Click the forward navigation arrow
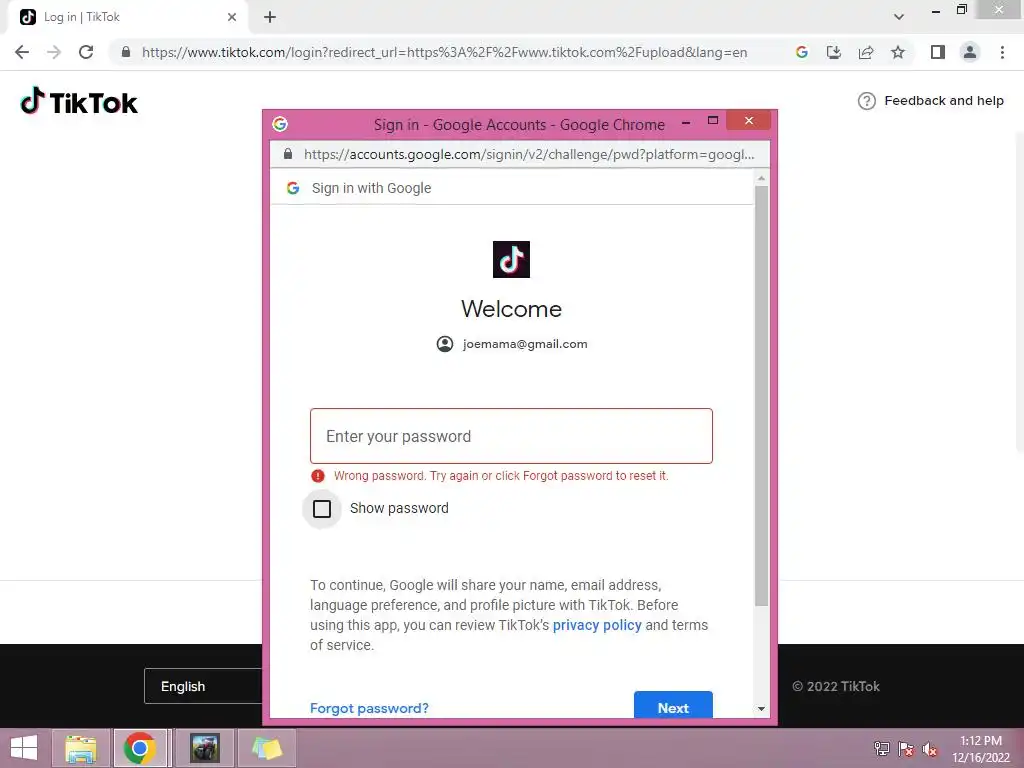 pyautogui.click(x=54, y=52)
